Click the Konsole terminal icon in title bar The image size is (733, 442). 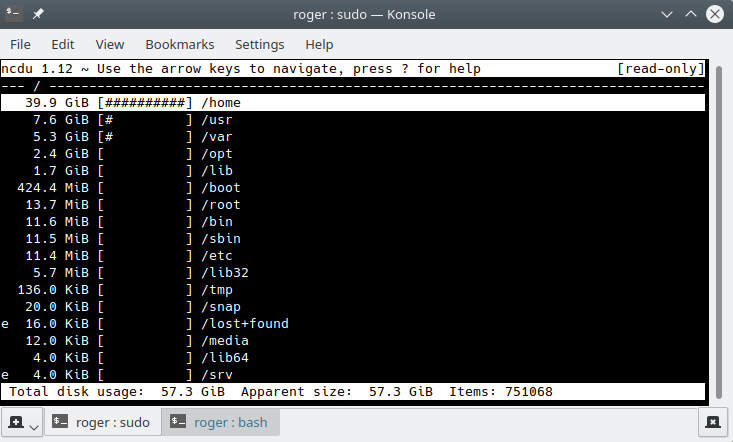(x=15, y=16)
